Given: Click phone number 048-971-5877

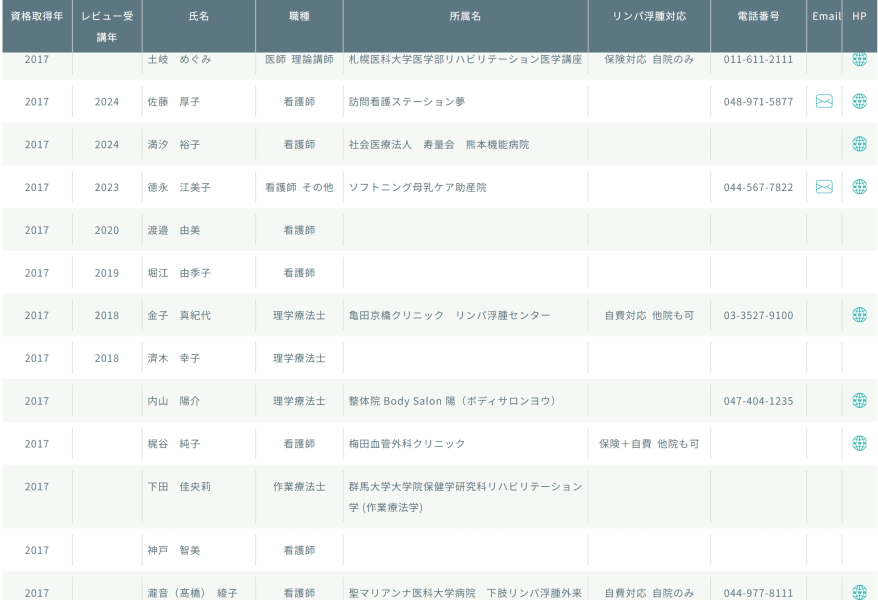Looking at the screenshot, I should click(x=758, y=102).
